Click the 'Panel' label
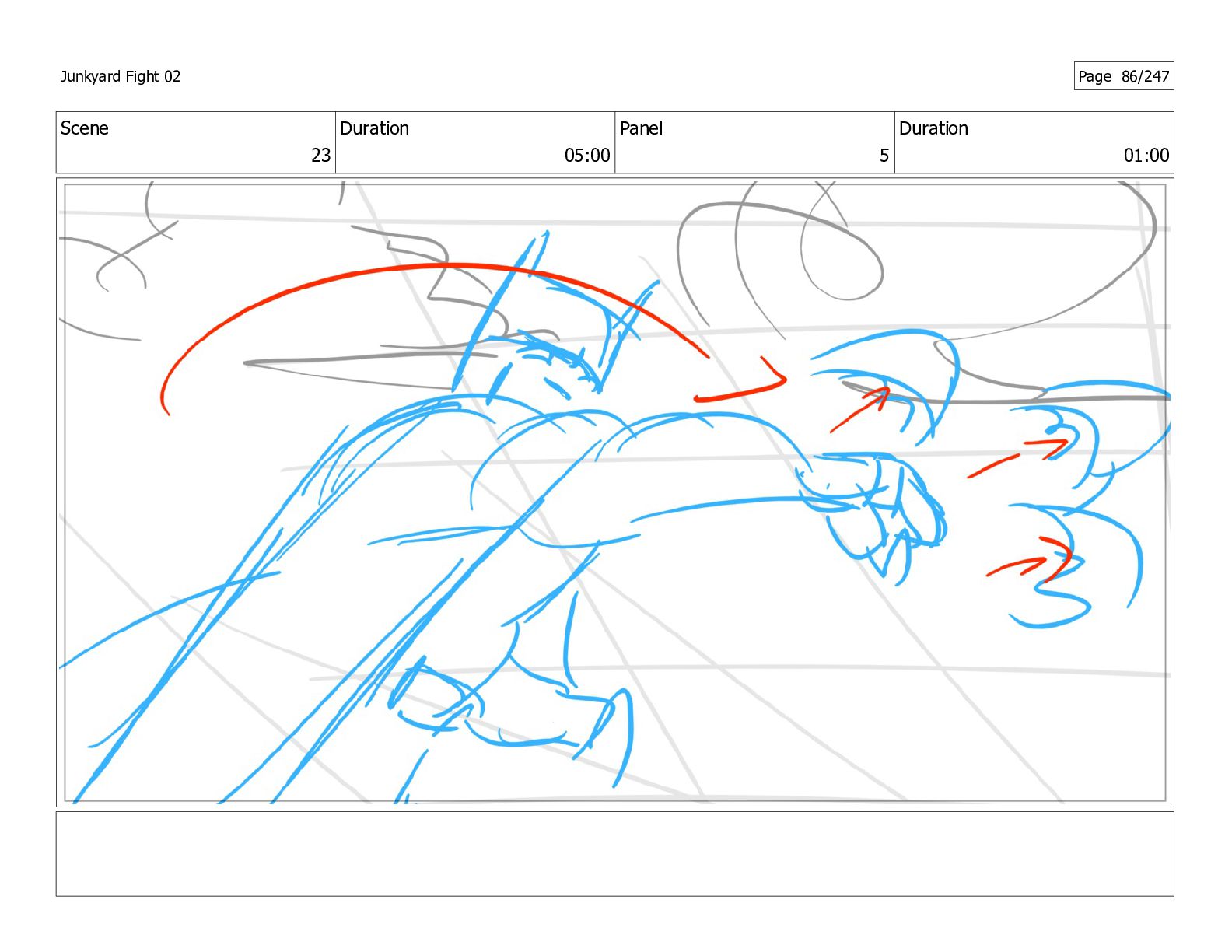This screenshot has height=952, width=1232. point(641,128)
